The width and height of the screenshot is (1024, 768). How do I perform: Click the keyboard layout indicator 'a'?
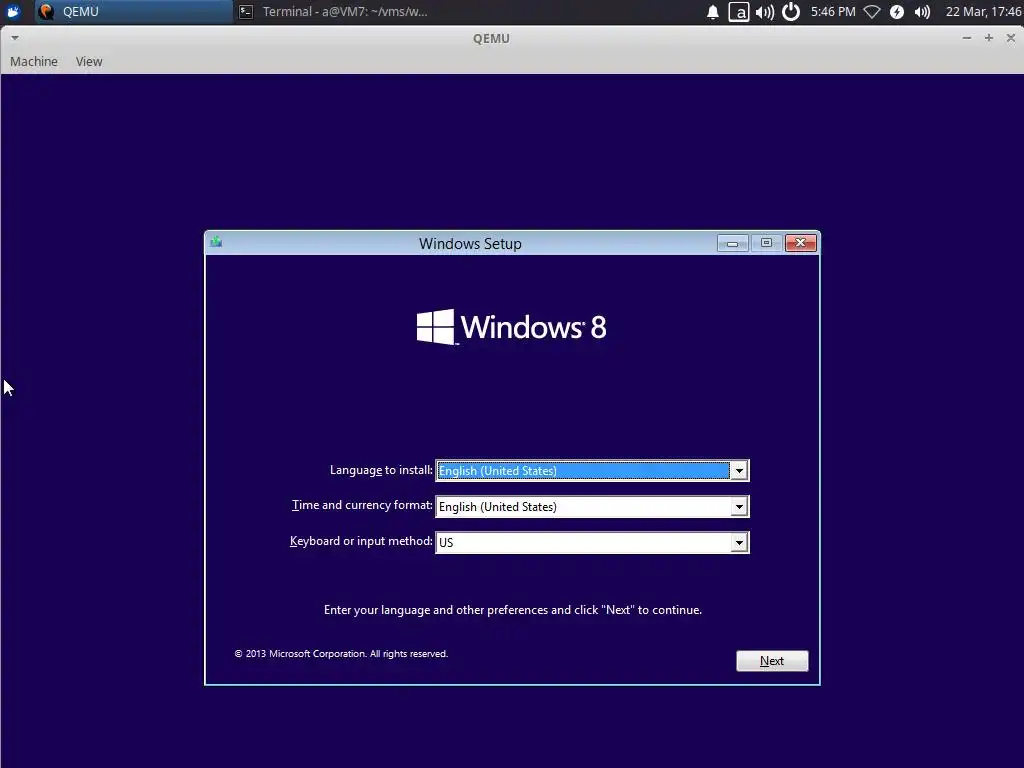point(739,12)
